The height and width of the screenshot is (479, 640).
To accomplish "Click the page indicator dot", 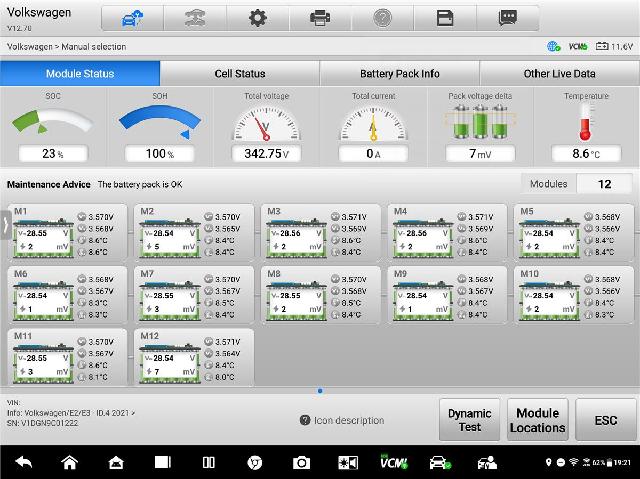I will (320, 390).
